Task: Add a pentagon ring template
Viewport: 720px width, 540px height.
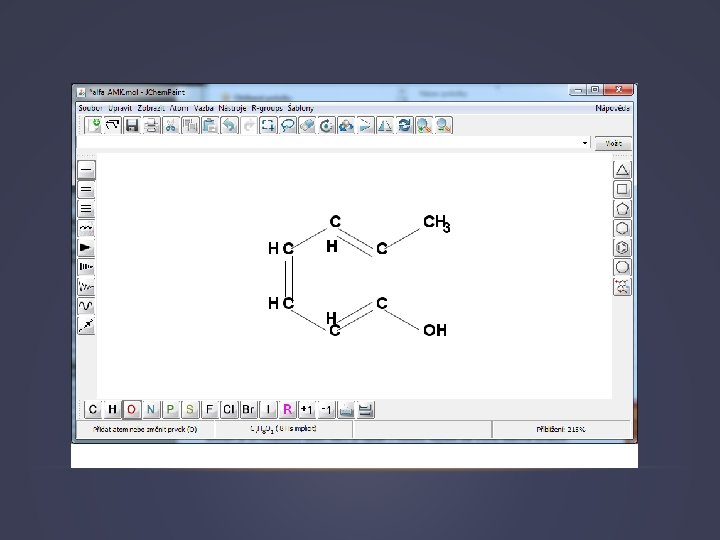Action: click(622, 209)
